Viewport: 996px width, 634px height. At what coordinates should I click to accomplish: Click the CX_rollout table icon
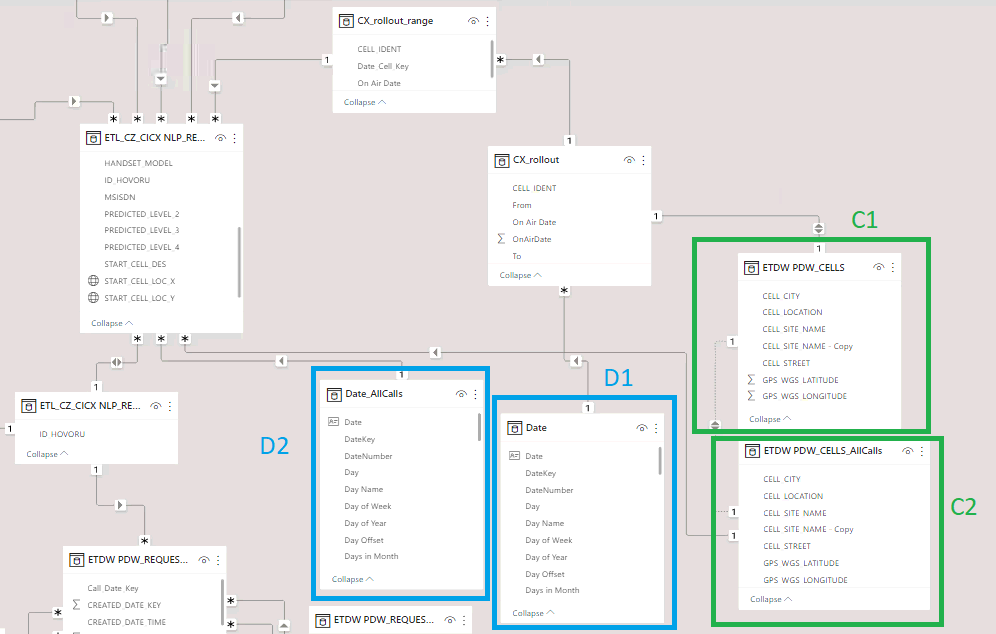(x=502, y=160)
